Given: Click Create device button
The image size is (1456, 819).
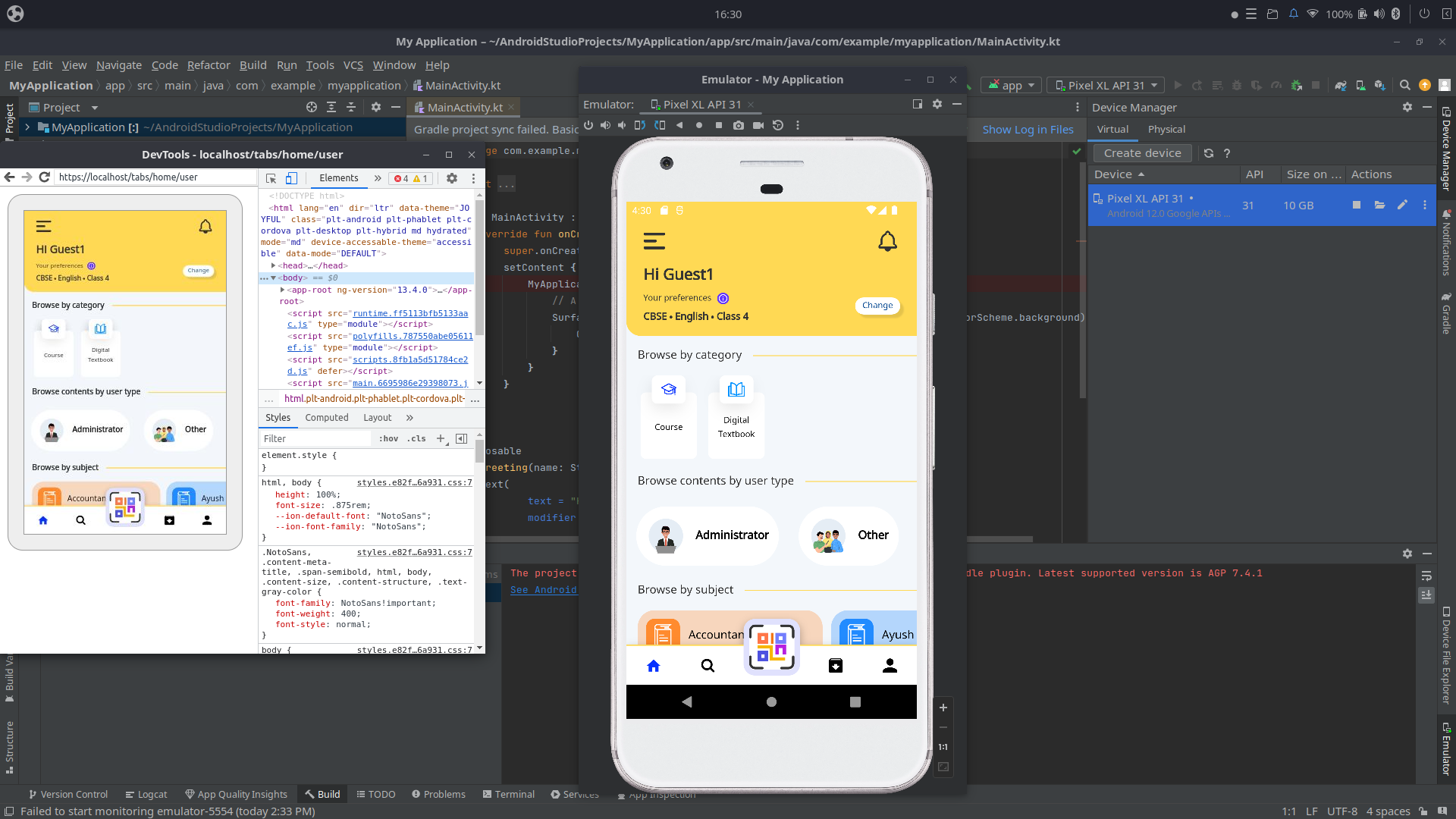Looking at the screenshot, I should [1142, 153].
